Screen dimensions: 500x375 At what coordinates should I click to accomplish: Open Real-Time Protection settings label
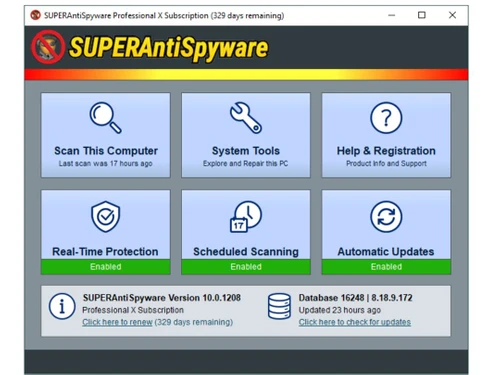pyautogui.click(x=105, y=251)
